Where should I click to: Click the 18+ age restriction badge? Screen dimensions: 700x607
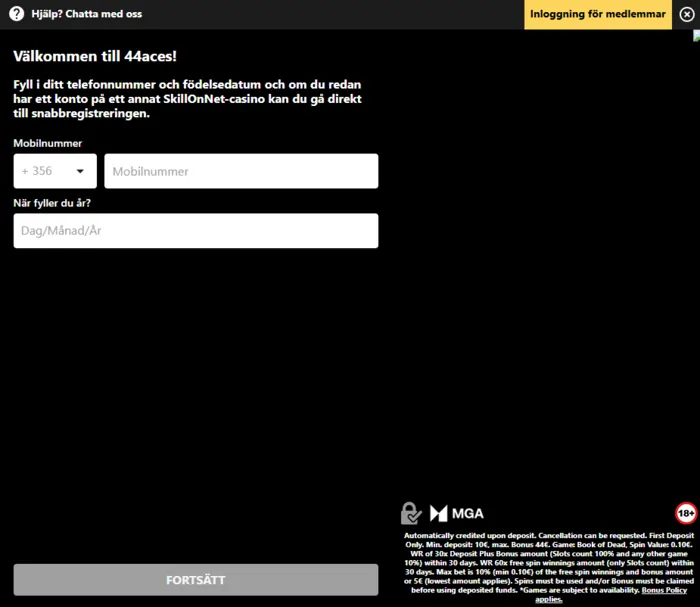[685, 513]
